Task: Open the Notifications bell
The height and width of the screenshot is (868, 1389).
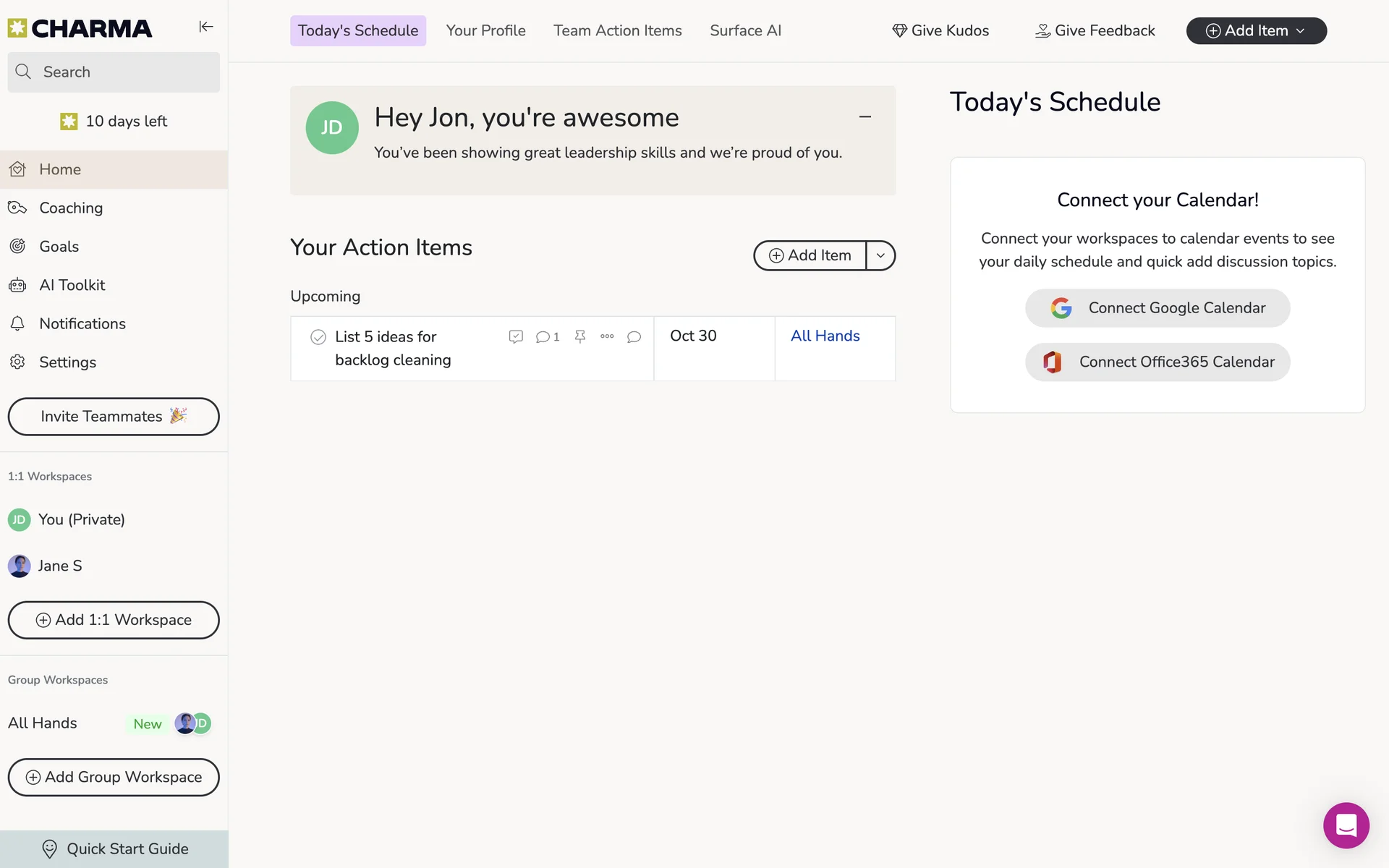Action: pos(82,324)
